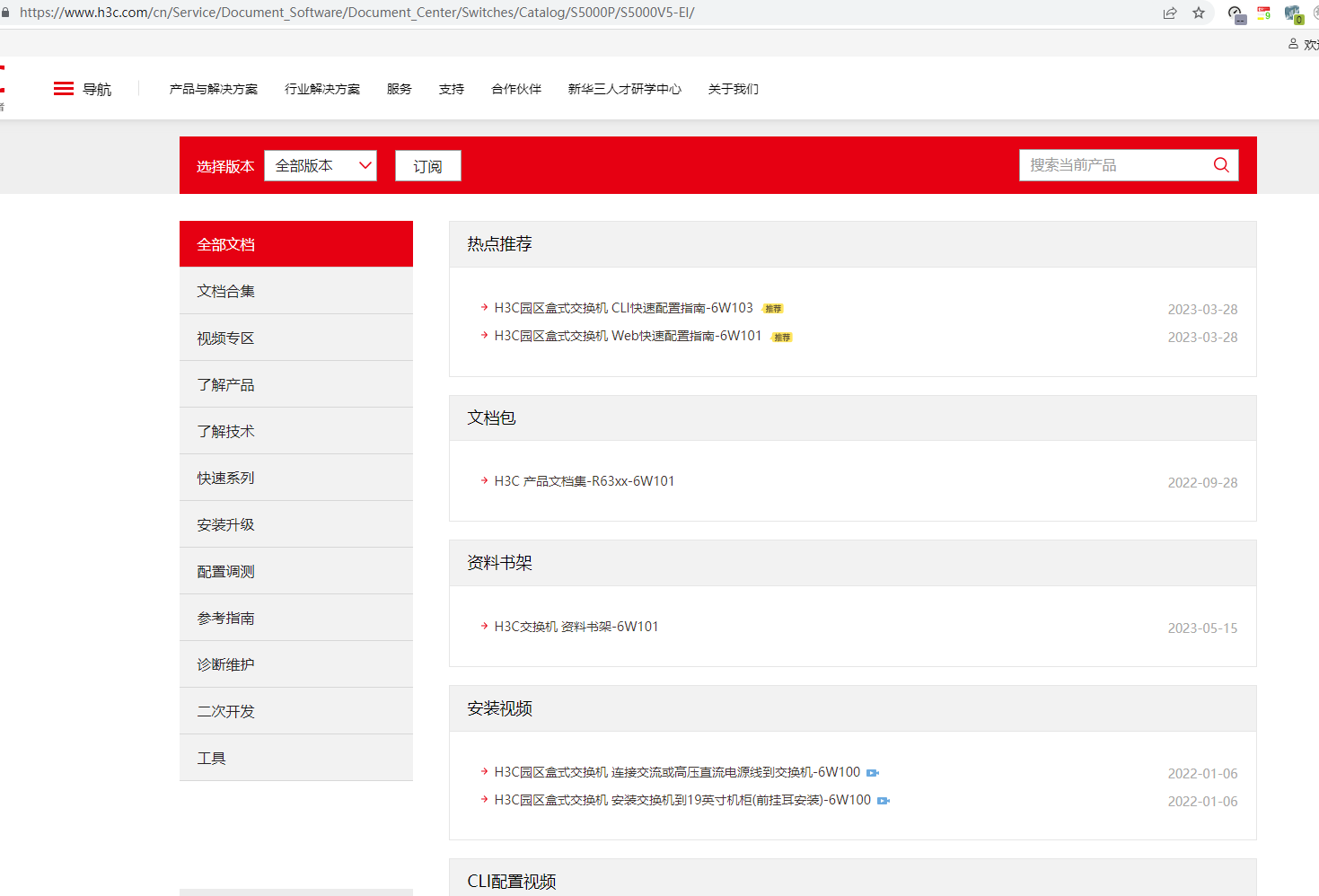Click the site lock icon
1319x896 pixels.
[5, 13]
